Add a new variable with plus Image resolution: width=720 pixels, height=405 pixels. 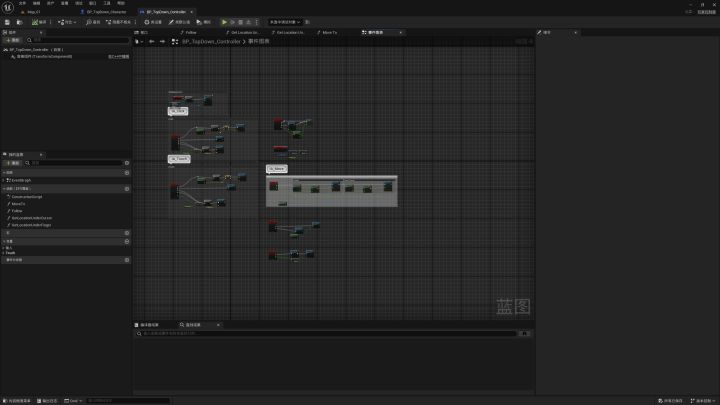pos(127,241)
